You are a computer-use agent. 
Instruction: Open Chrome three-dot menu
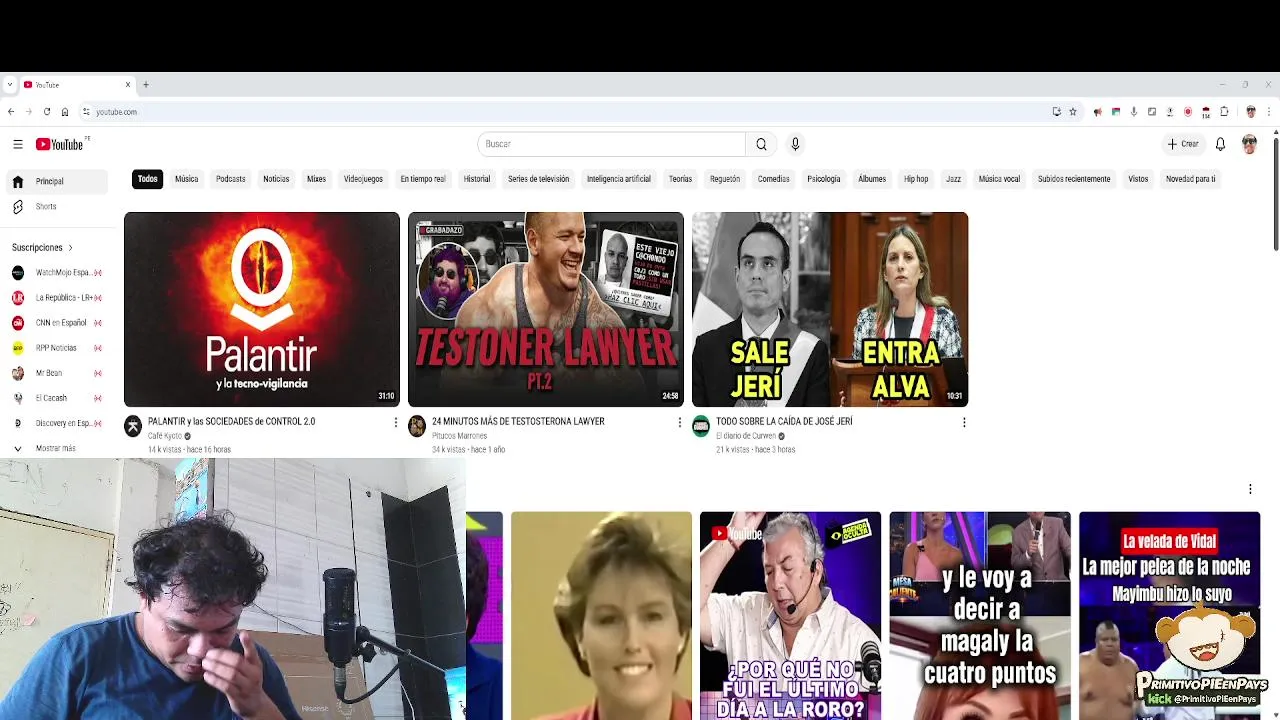(x=1269, y=112)
